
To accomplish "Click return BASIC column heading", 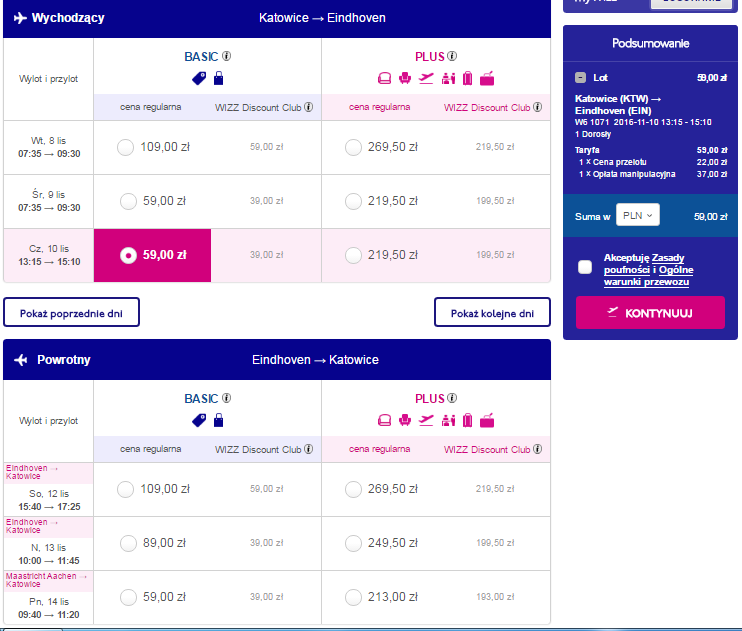I will coord(201,398).
